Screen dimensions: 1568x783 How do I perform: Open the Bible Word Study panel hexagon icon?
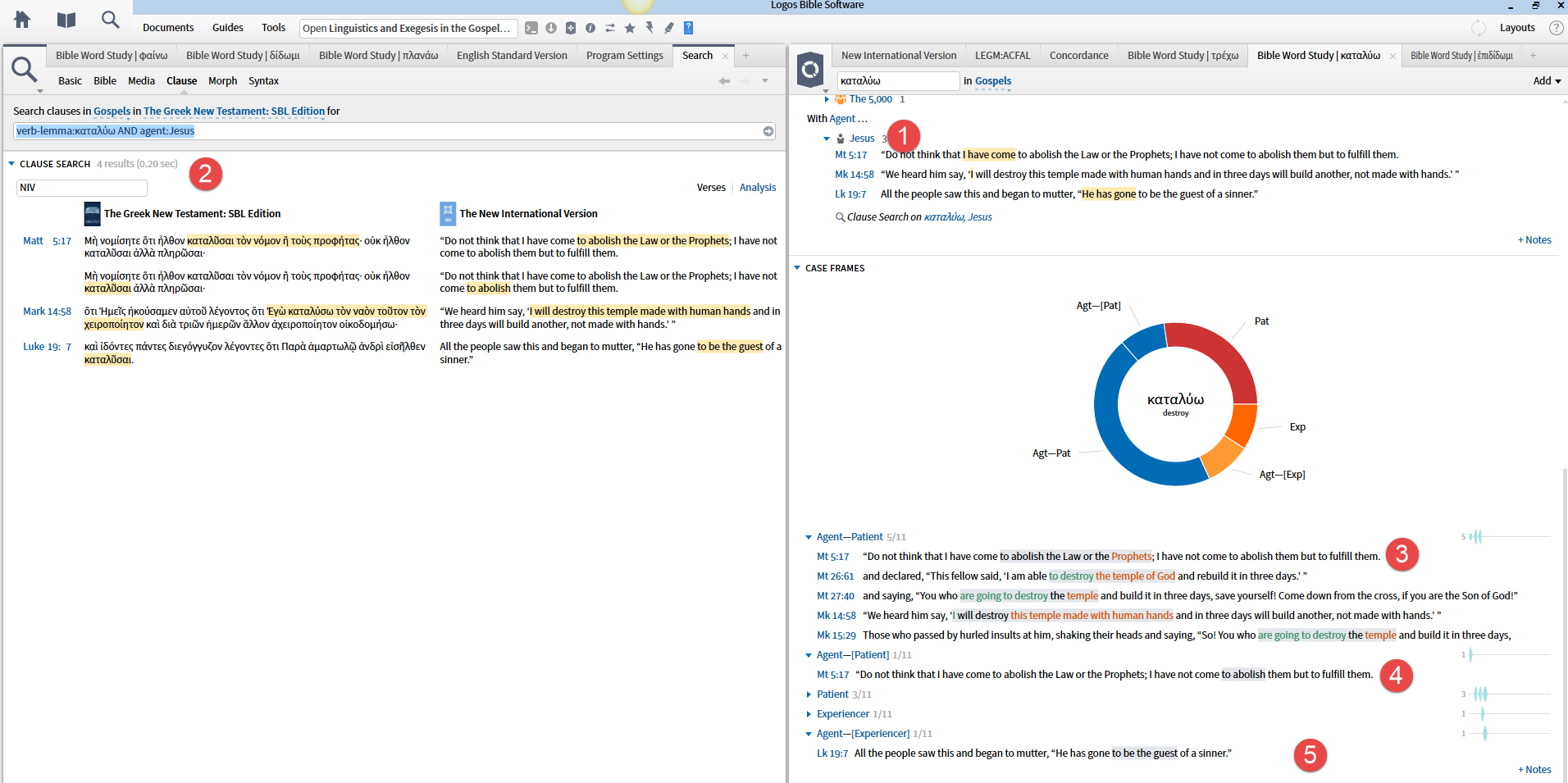pos(810,70)
